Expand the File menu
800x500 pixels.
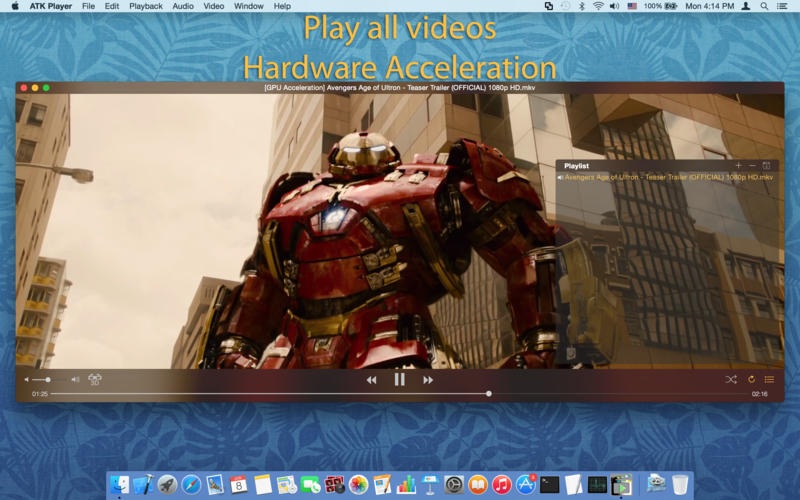point(88,6)
